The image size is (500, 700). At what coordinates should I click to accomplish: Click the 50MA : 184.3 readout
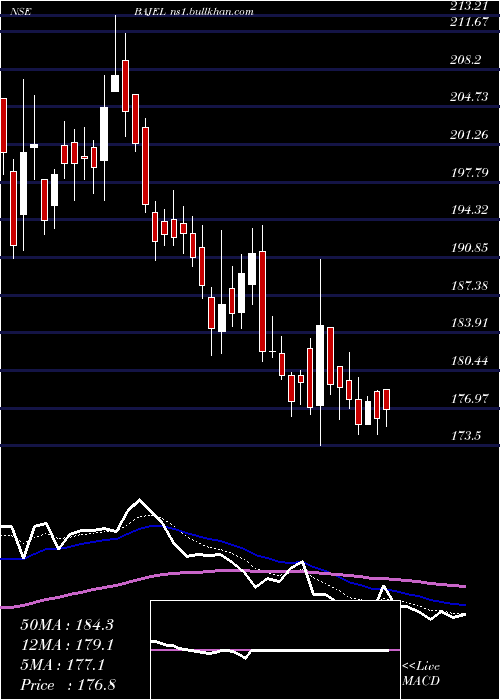coord(67,625)
